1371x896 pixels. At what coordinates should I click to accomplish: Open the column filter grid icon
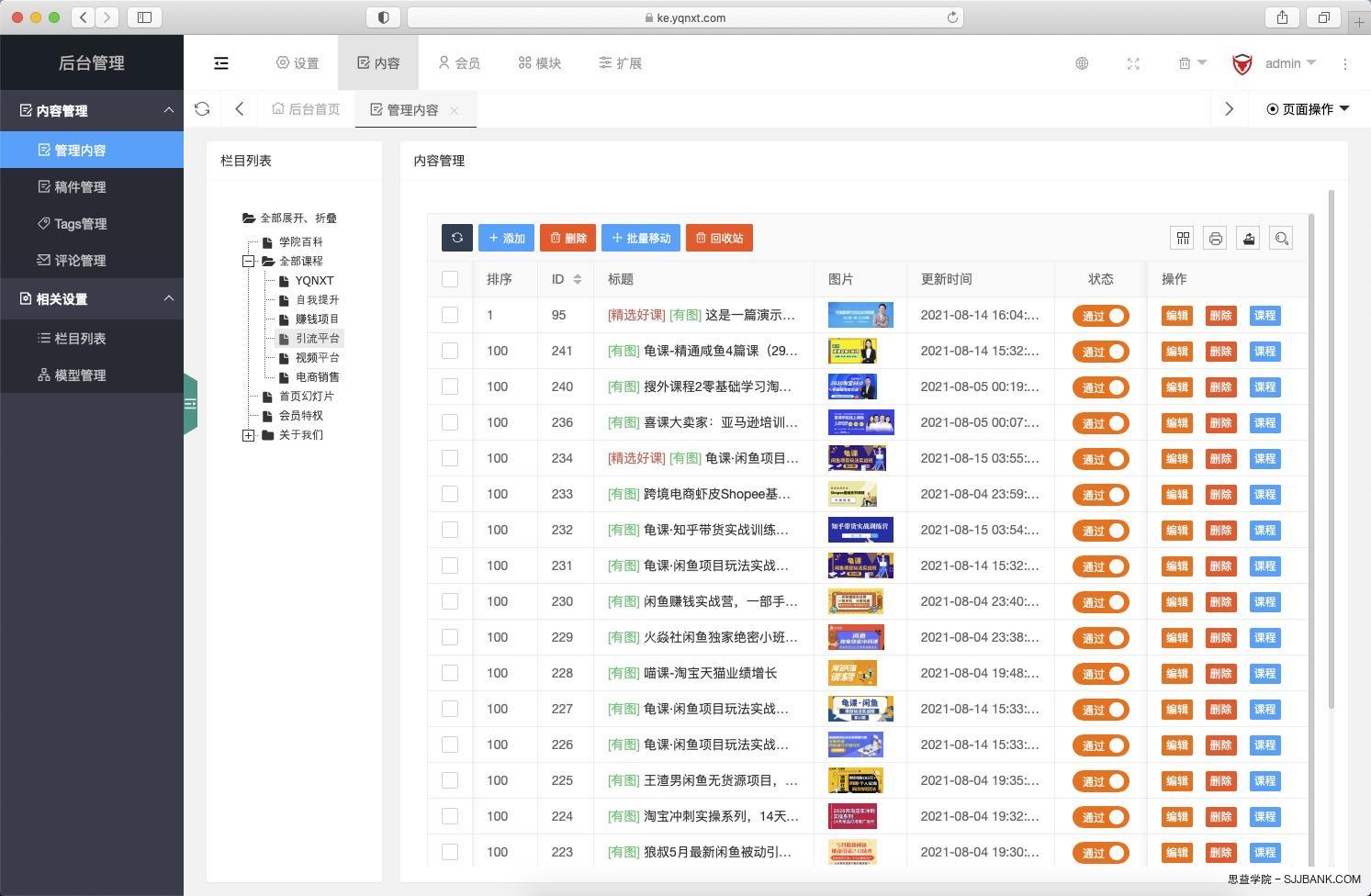pos(1183,239)
